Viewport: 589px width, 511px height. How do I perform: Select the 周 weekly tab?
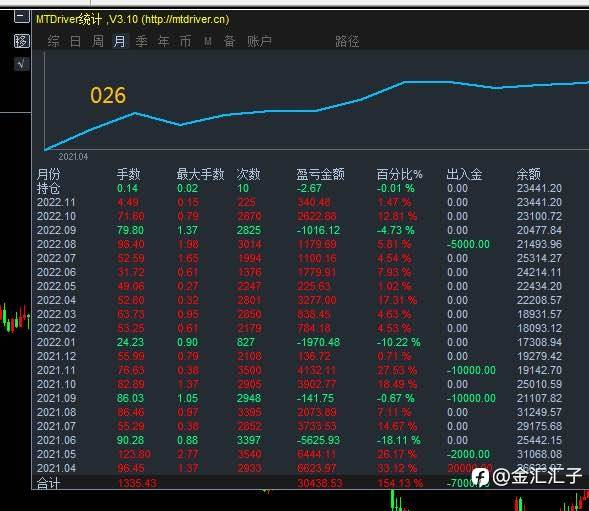tap(98, 41)
